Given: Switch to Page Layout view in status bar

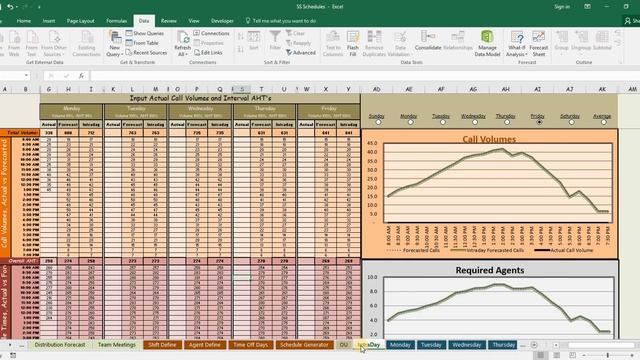Looking at the screenshot, I should [x=556, y=356].
